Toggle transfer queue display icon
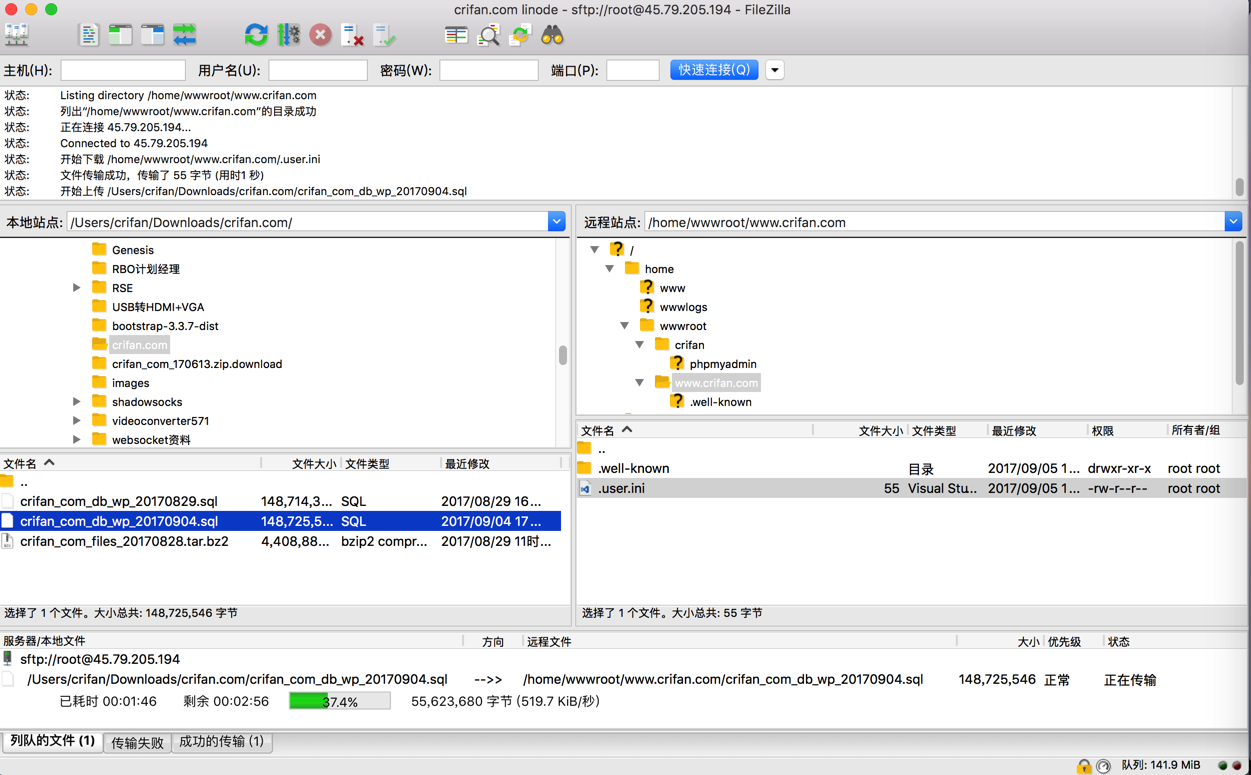1251x775 pixels. (x=185, y=35)
